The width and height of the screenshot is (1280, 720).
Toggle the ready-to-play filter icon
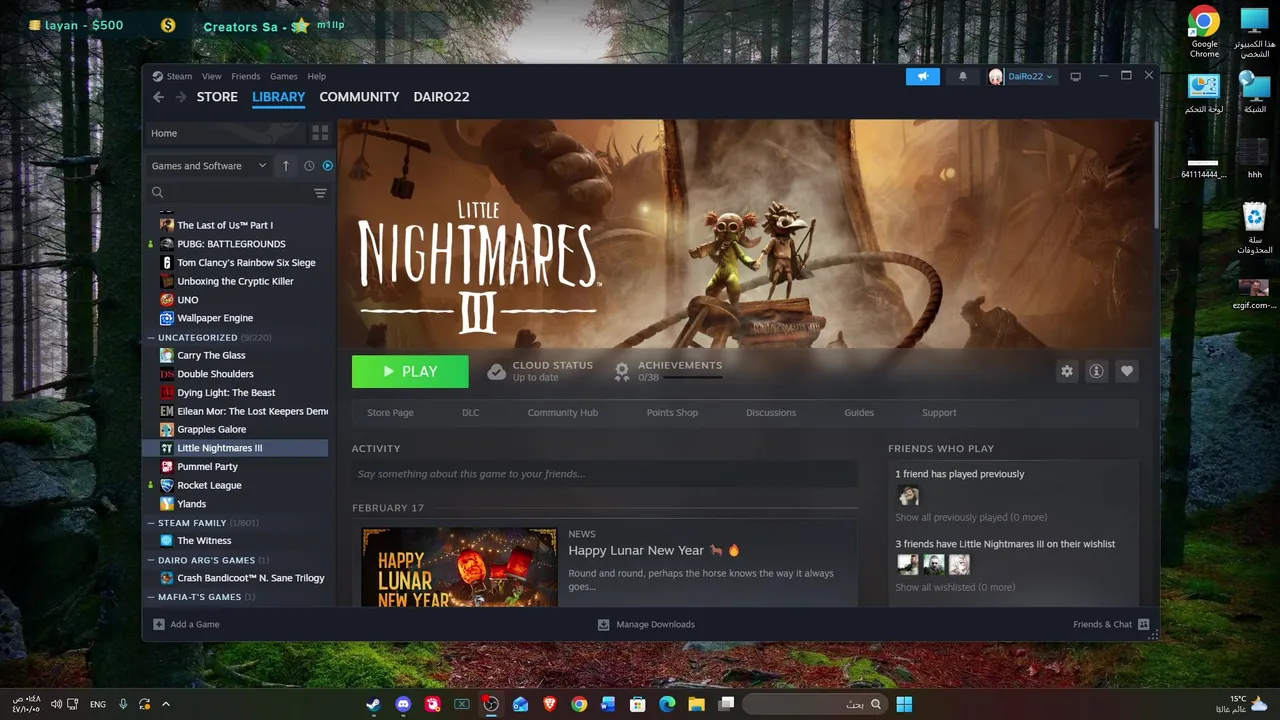(327, 166)
